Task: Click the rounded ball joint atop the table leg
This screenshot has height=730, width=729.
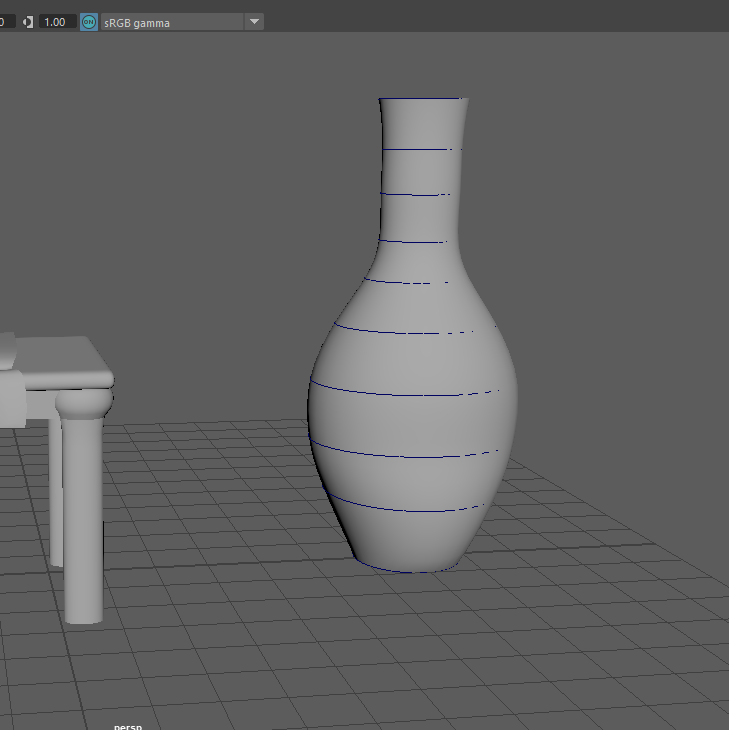Action: point(82,403)
